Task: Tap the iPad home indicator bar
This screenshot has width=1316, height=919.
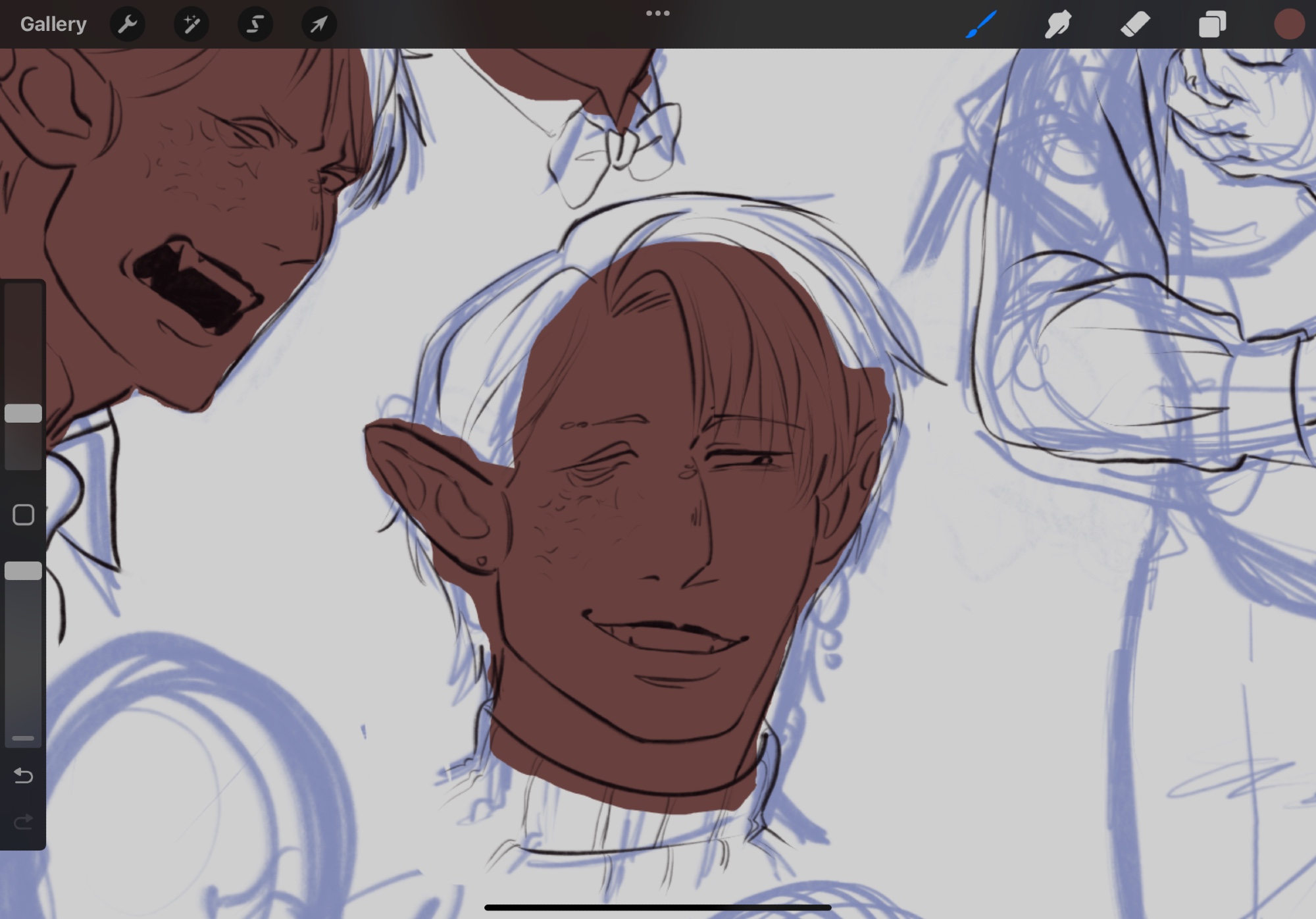Action: [657, 908]
